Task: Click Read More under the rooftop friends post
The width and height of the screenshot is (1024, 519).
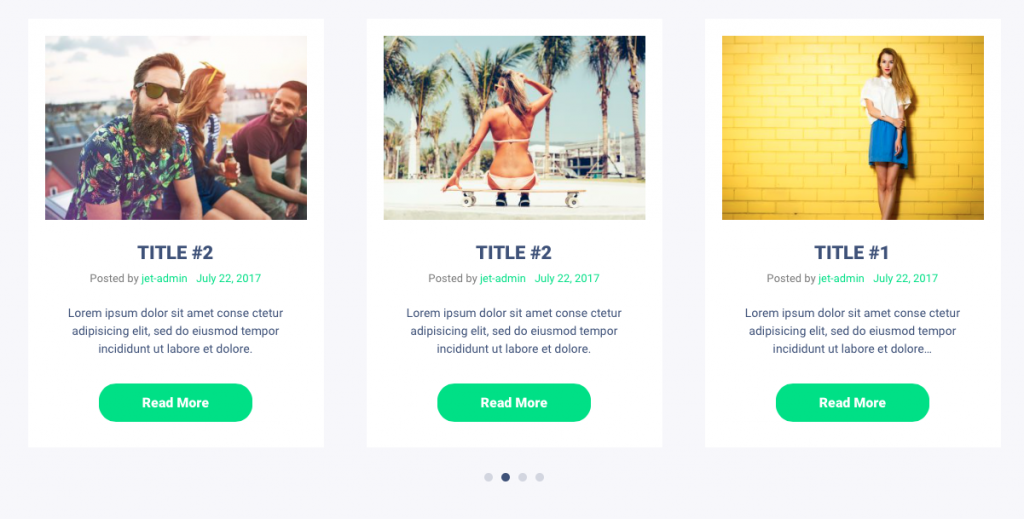Action: point(176,403)
